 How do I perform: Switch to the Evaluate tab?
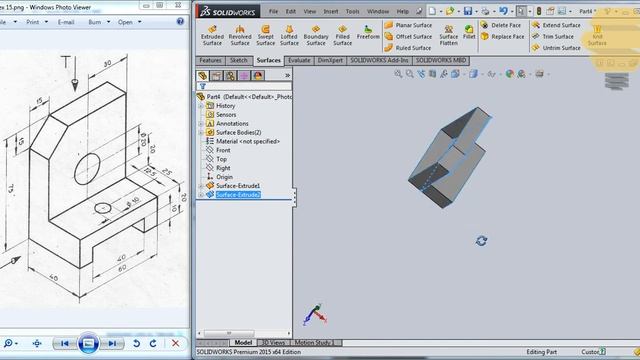coord(299,60)
